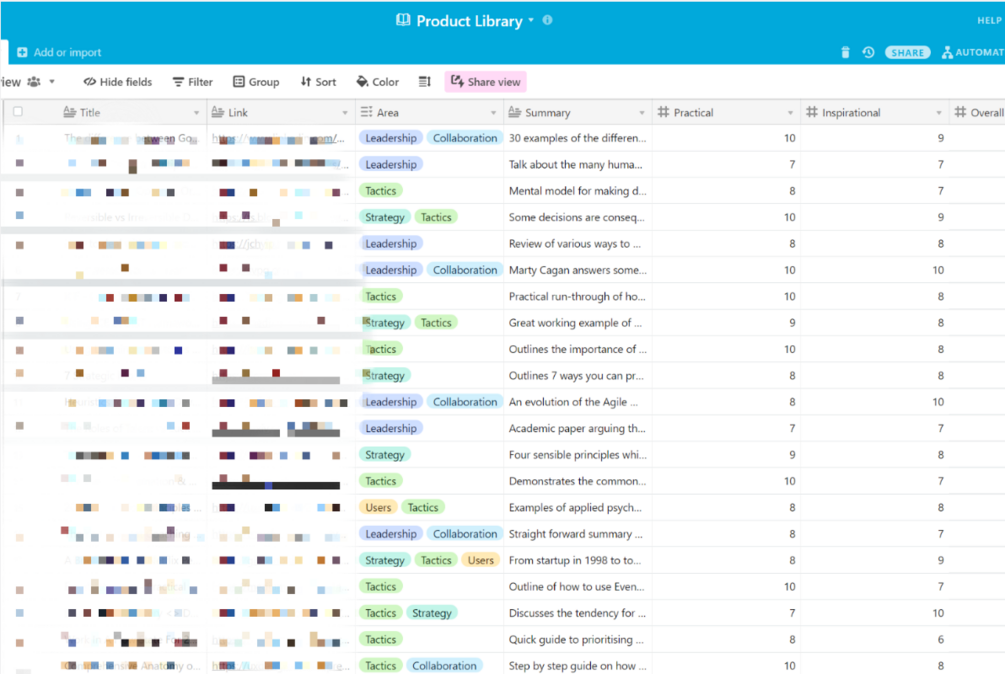Open Automations in the header

(973, 53)
